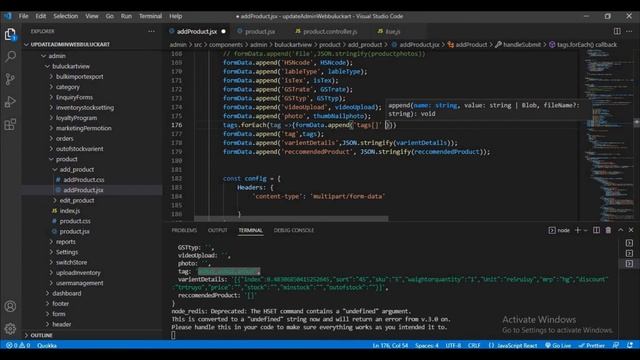
Task: Open index.js in the explorer
Action: tap(70, 211)
